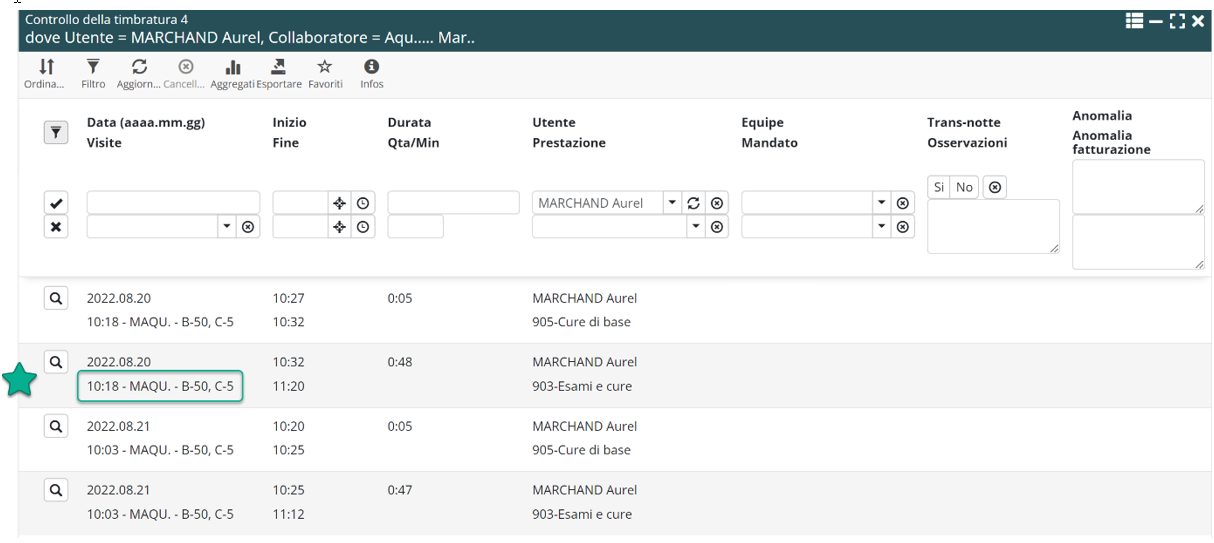This screenshot has width=1214, height=543.
Task: Open the Visite filter dropdown
Action: click(227, 227)
